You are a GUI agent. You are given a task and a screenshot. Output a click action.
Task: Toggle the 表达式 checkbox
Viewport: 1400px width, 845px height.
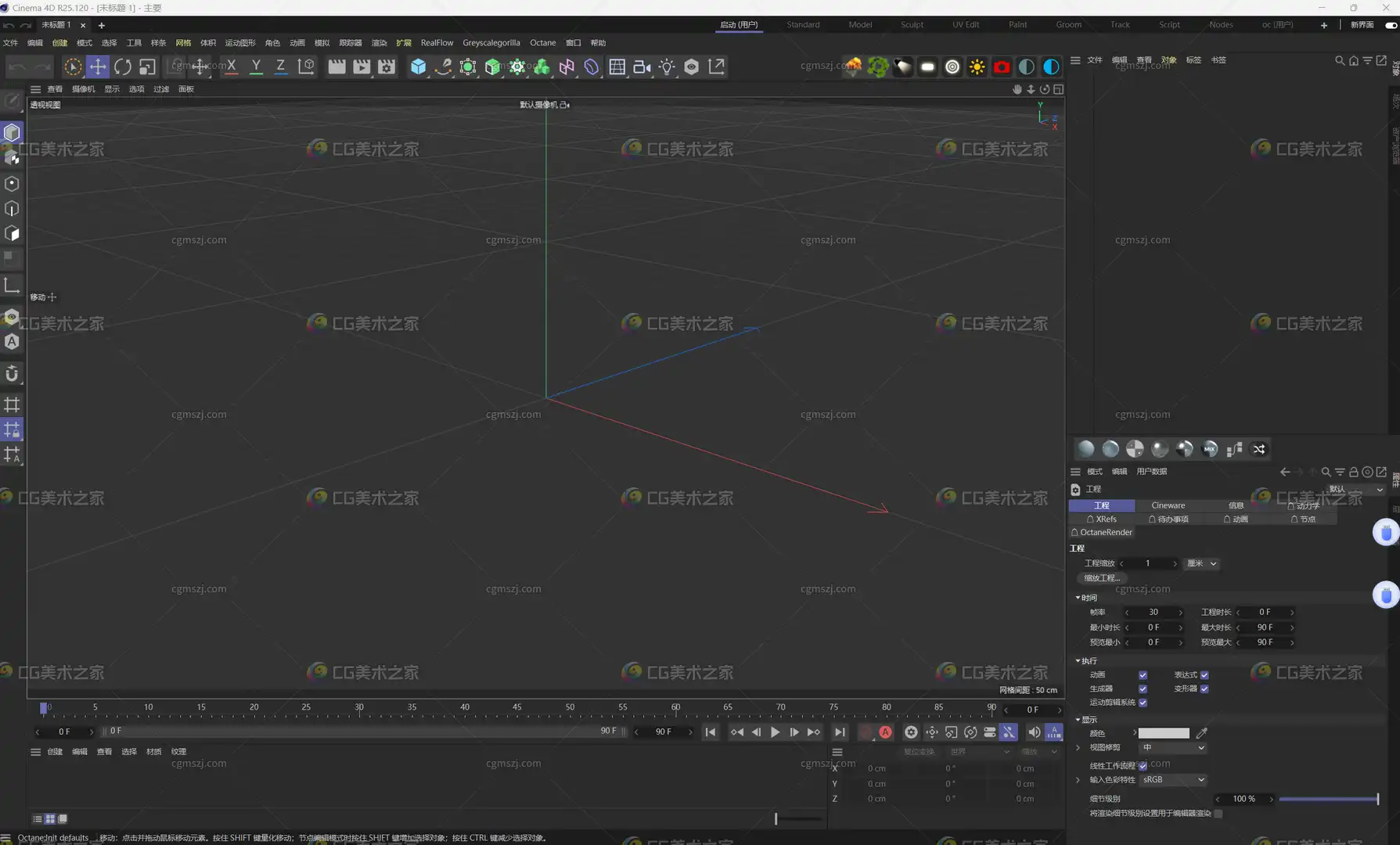[1204, 675]
